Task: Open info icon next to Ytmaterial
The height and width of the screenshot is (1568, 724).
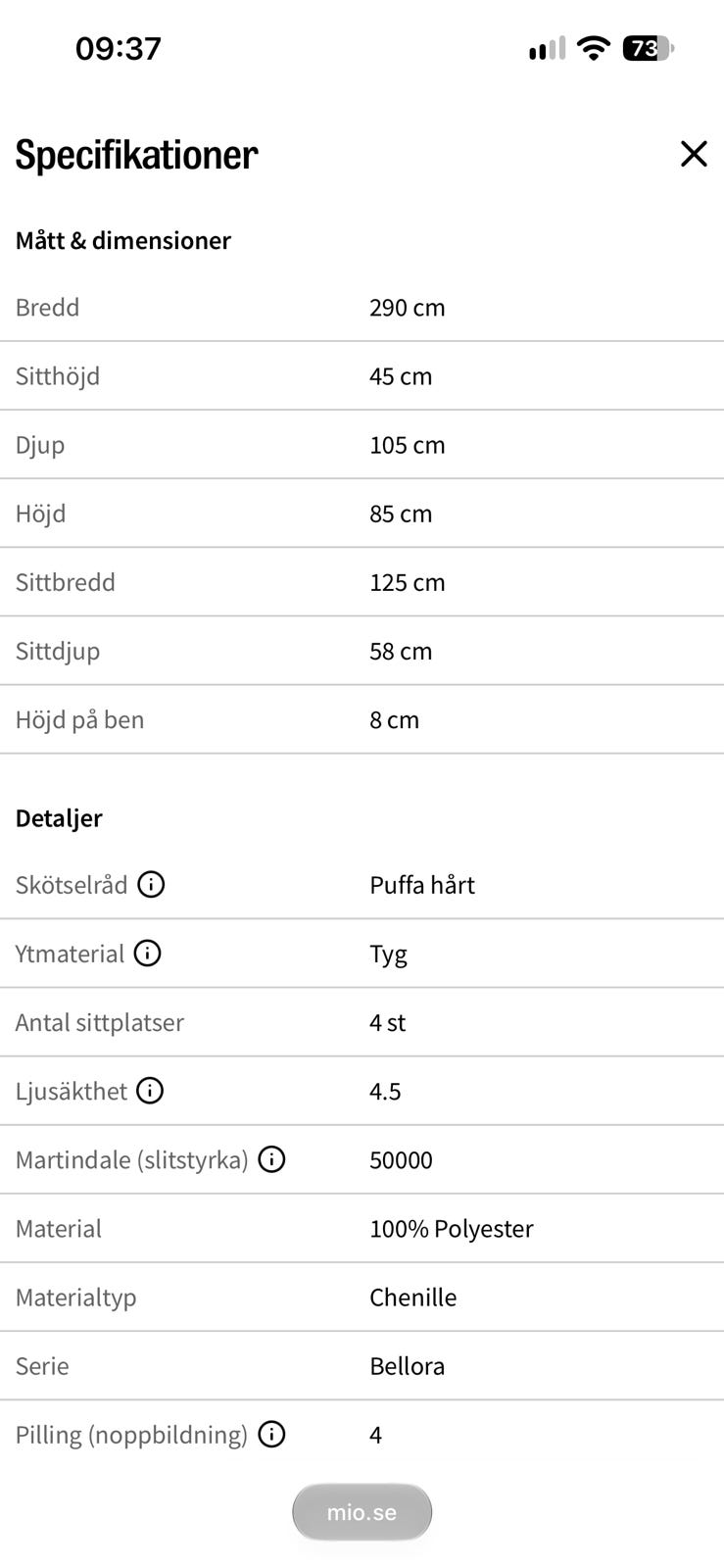Action: tap(147, 954)
